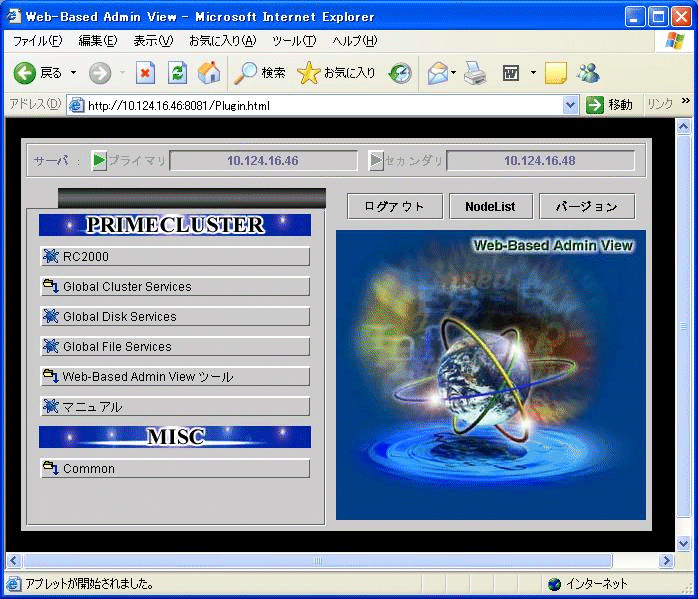Click the ログアウト button

click(x=395, y=206)
